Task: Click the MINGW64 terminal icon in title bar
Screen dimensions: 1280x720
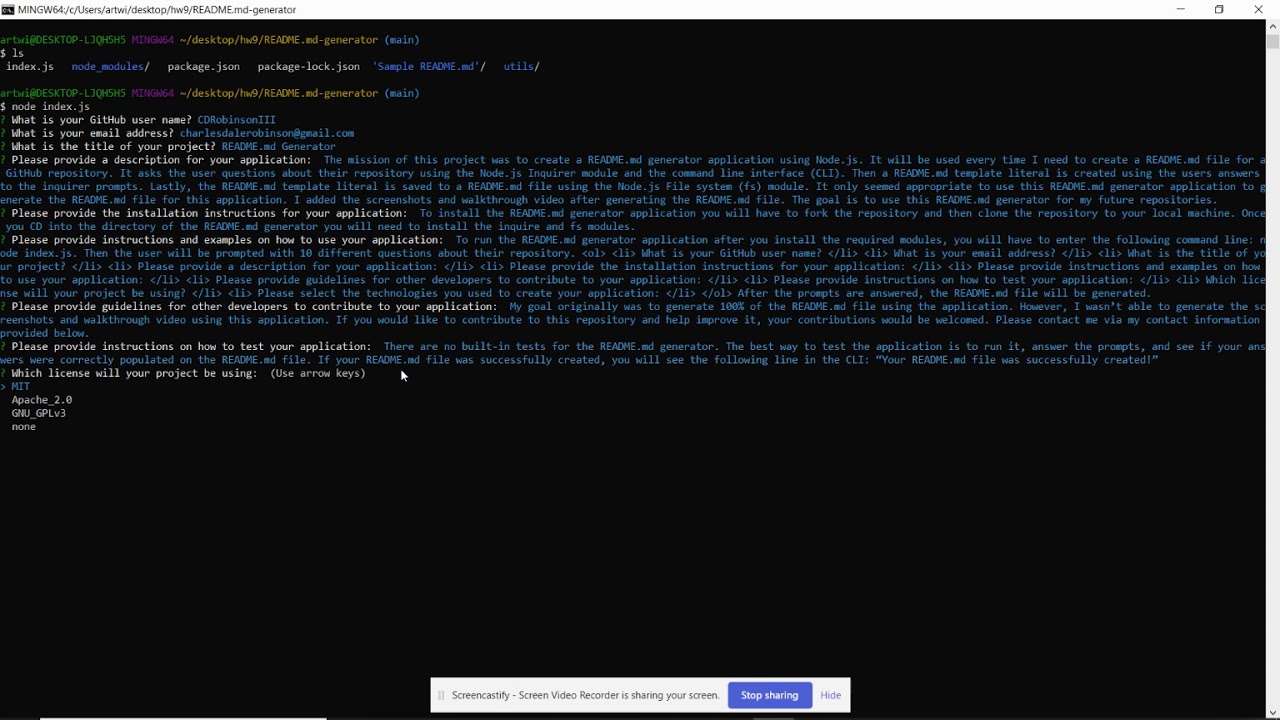Action: (7, 9)
